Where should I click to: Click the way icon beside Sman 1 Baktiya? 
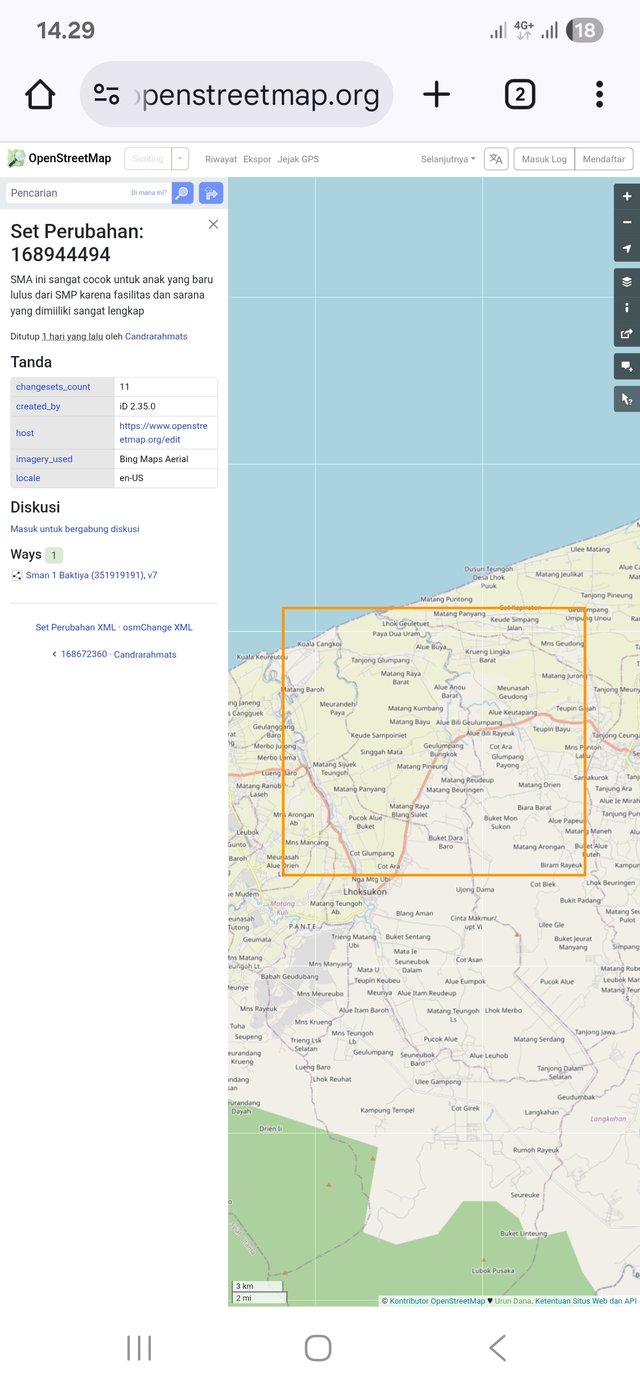pyautogui.click(x=16, y=576)
